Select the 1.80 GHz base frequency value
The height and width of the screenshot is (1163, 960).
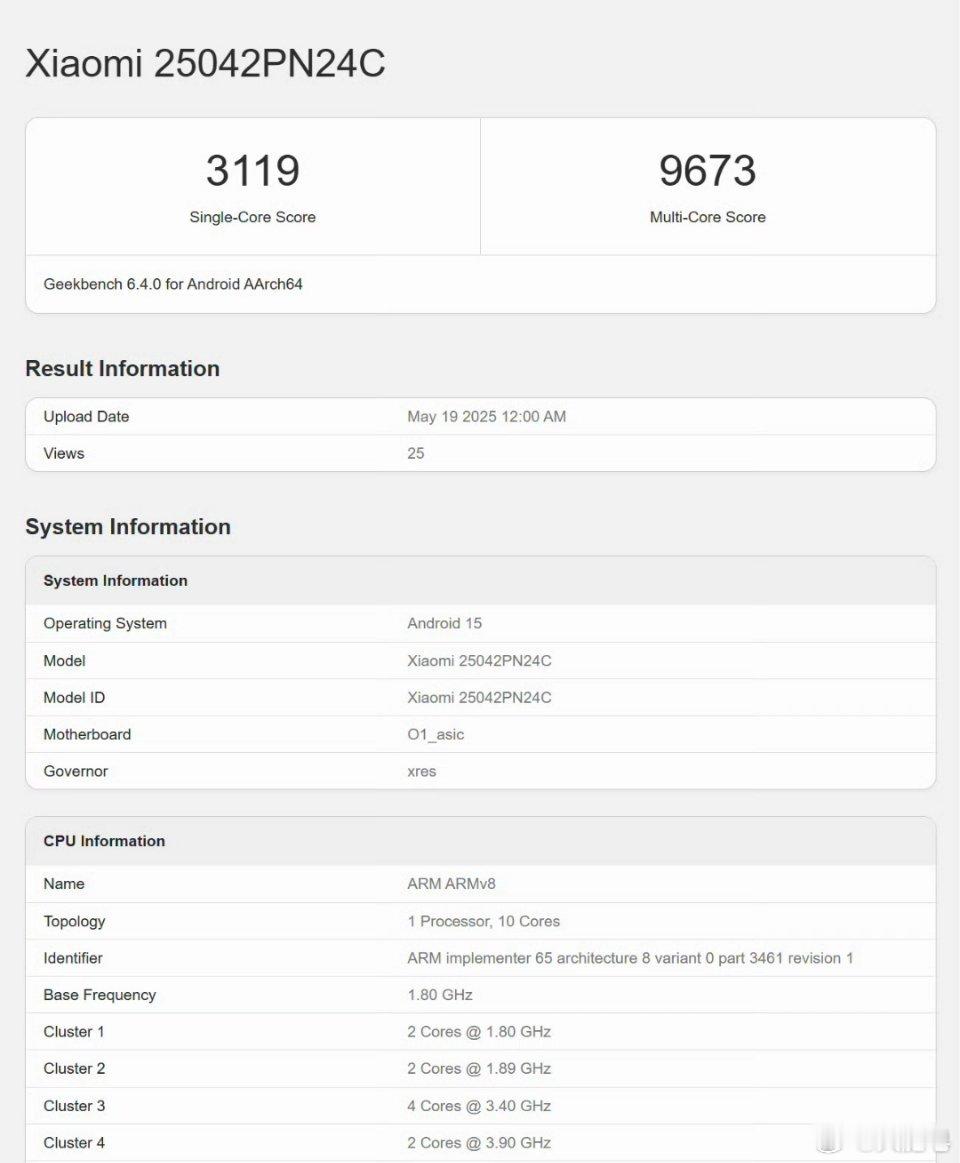coord(440,995)
